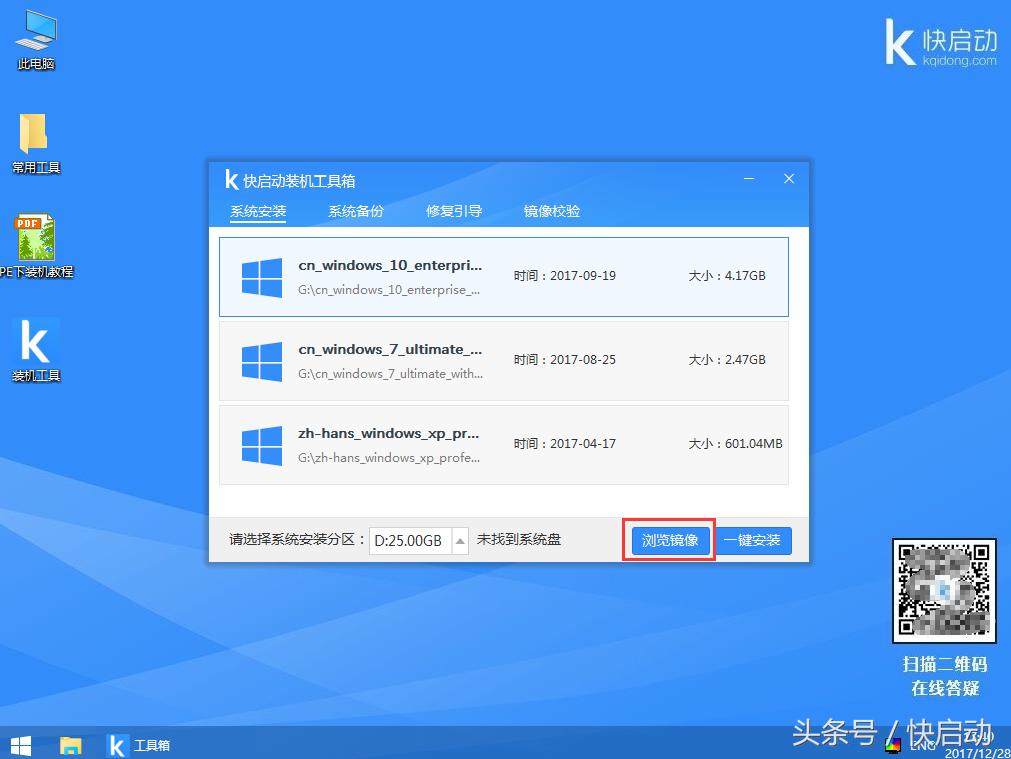This screenshot has height=759, width=1011.
Task: Switch to the 镜像校验 tab
Action: coord(551,211)
